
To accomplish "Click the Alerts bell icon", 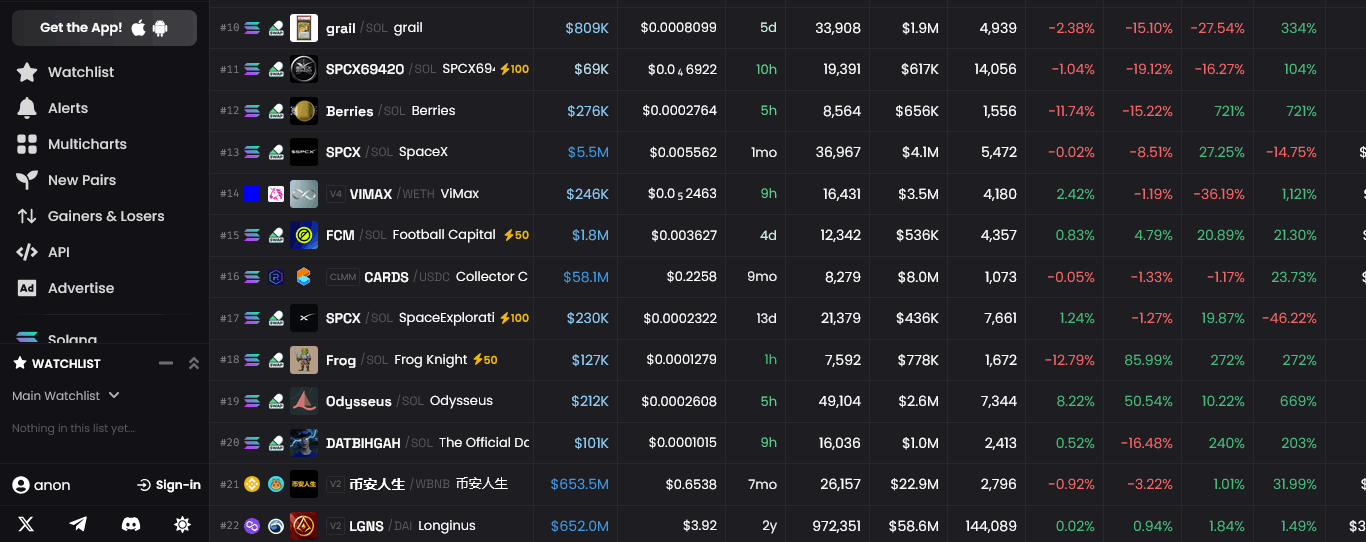I will pyautogui.click(x=27, y=108).
